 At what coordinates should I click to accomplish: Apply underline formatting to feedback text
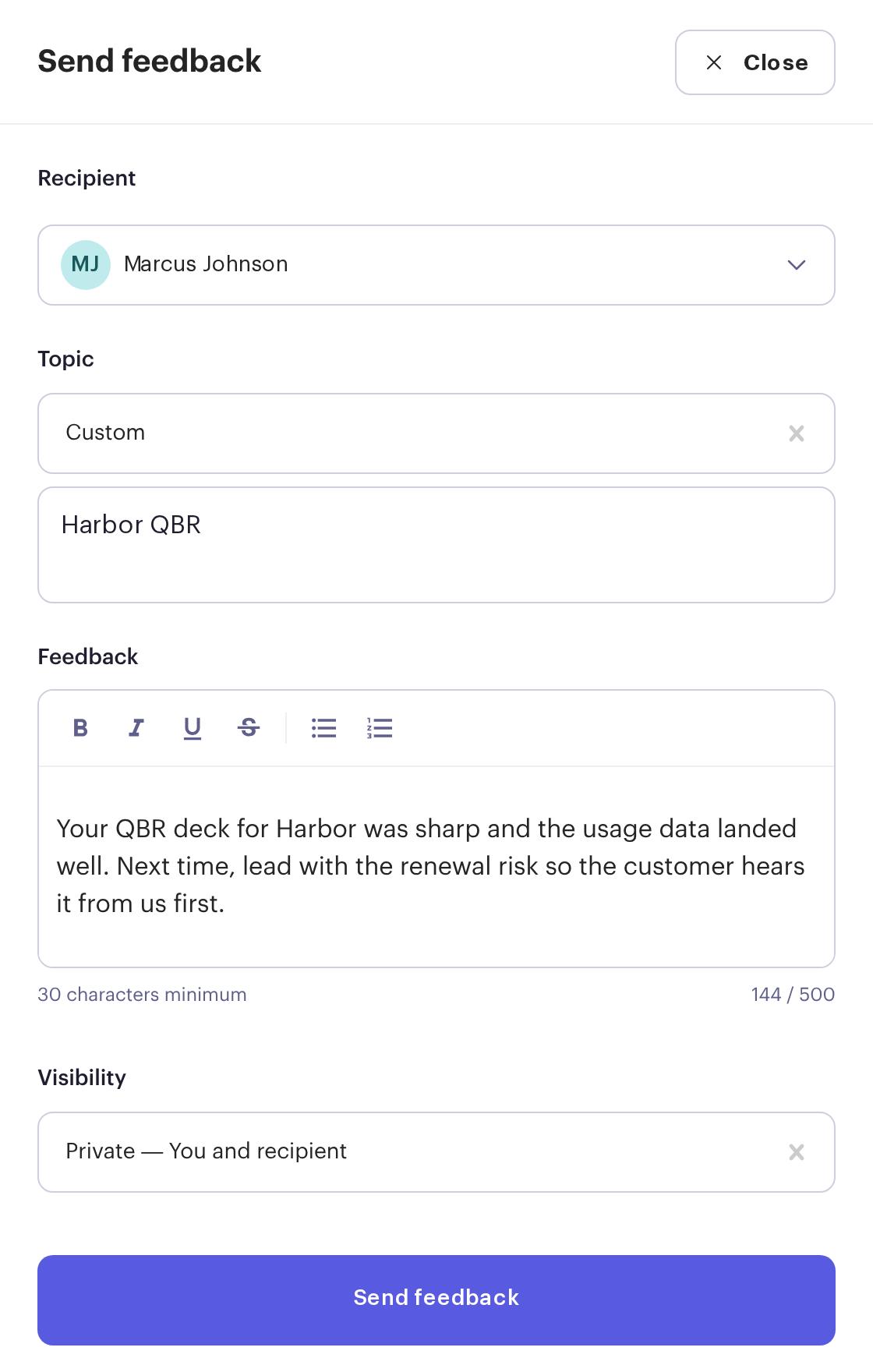(193, 728)
